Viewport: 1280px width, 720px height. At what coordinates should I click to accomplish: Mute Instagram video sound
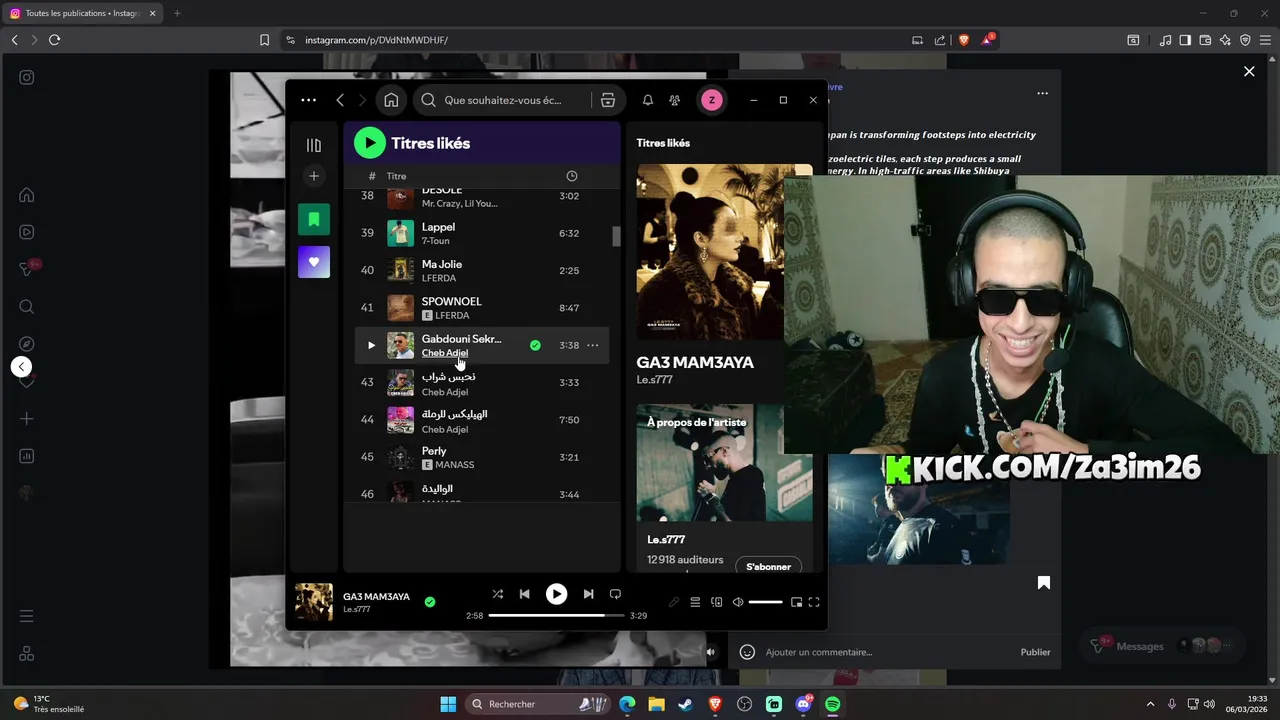[711, 652]
